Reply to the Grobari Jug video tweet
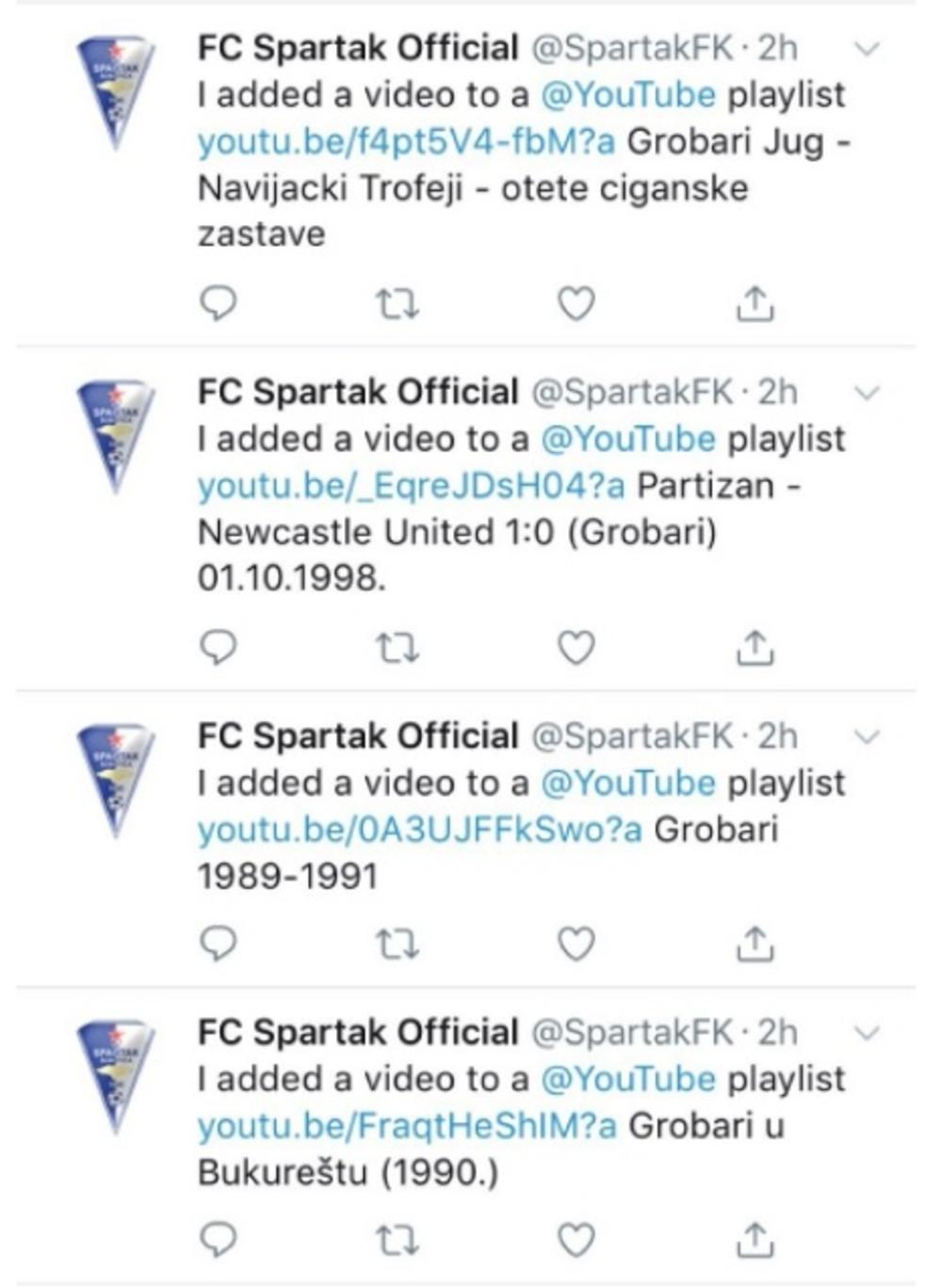The width and height of the screenshot is (942, 1288). (x=219, y=301)
